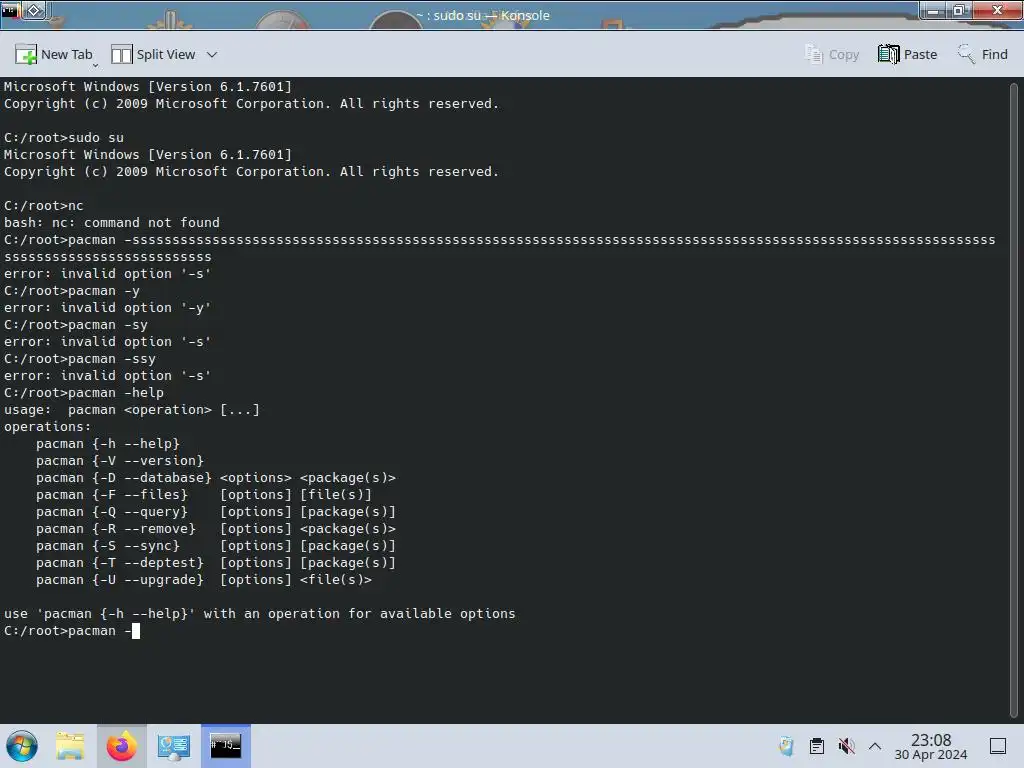Click the 'pacman {-V --version}' help line
The image size is (1024, 768).
click(x=120, y=461)
